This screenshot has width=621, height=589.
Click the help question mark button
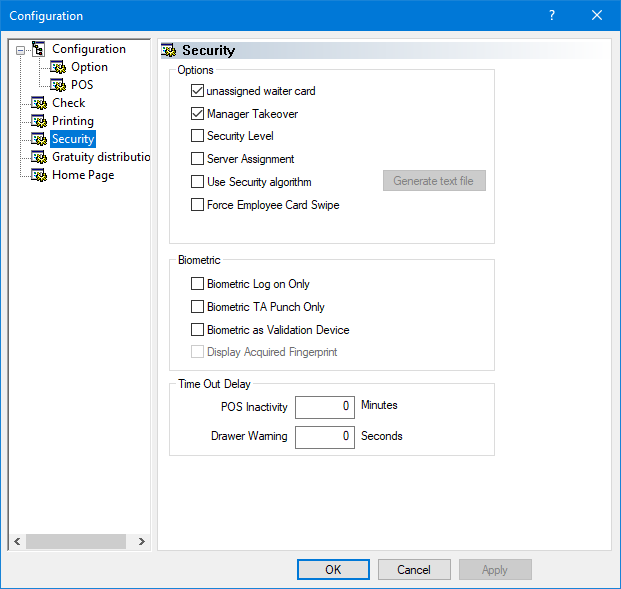[x=552, y=15]
